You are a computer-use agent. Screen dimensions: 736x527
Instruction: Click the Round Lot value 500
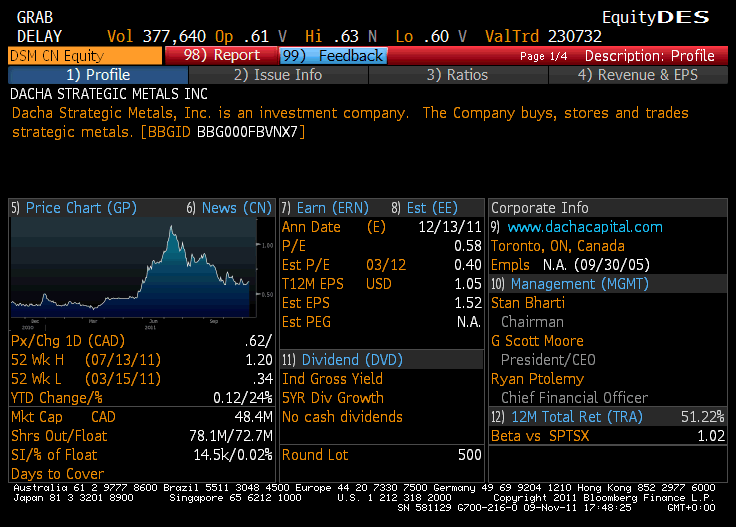click(470, 455)
